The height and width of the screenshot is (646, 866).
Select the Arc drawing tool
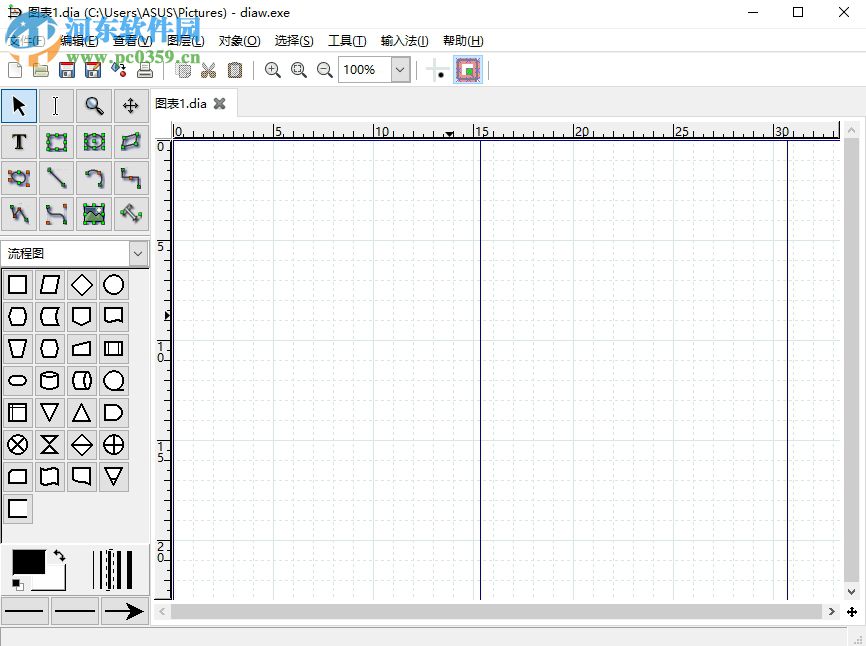pos(93,177)
